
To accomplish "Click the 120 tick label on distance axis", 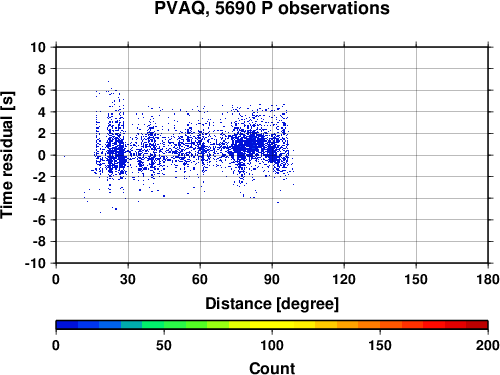I will 344,279.
